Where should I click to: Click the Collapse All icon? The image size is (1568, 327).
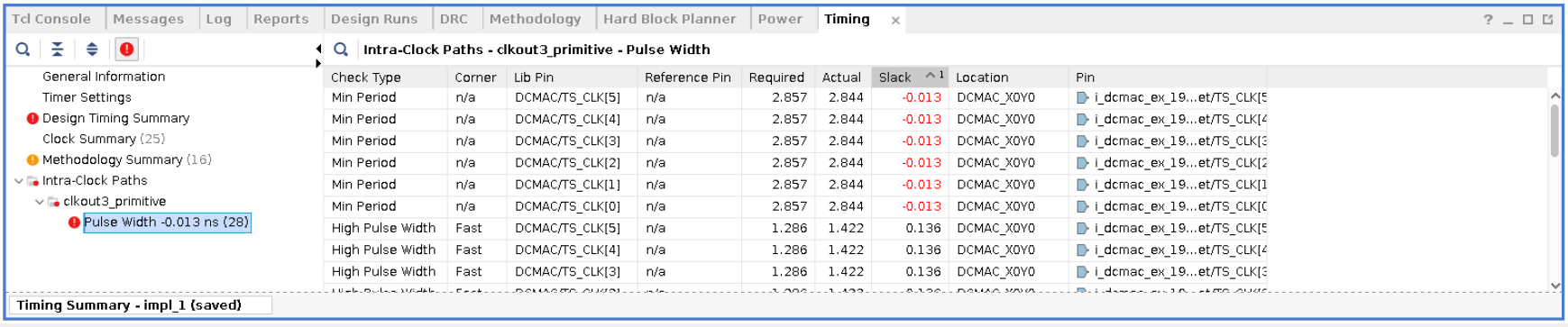[x=57, y=50]
